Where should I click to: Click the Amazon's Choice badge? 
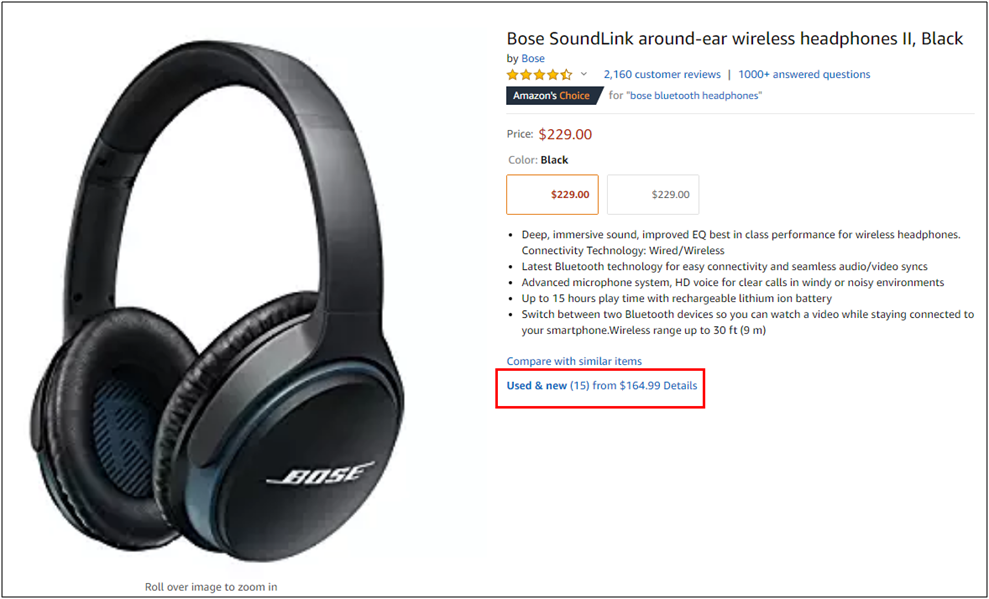pyautogui.click(x=552, y=96)
